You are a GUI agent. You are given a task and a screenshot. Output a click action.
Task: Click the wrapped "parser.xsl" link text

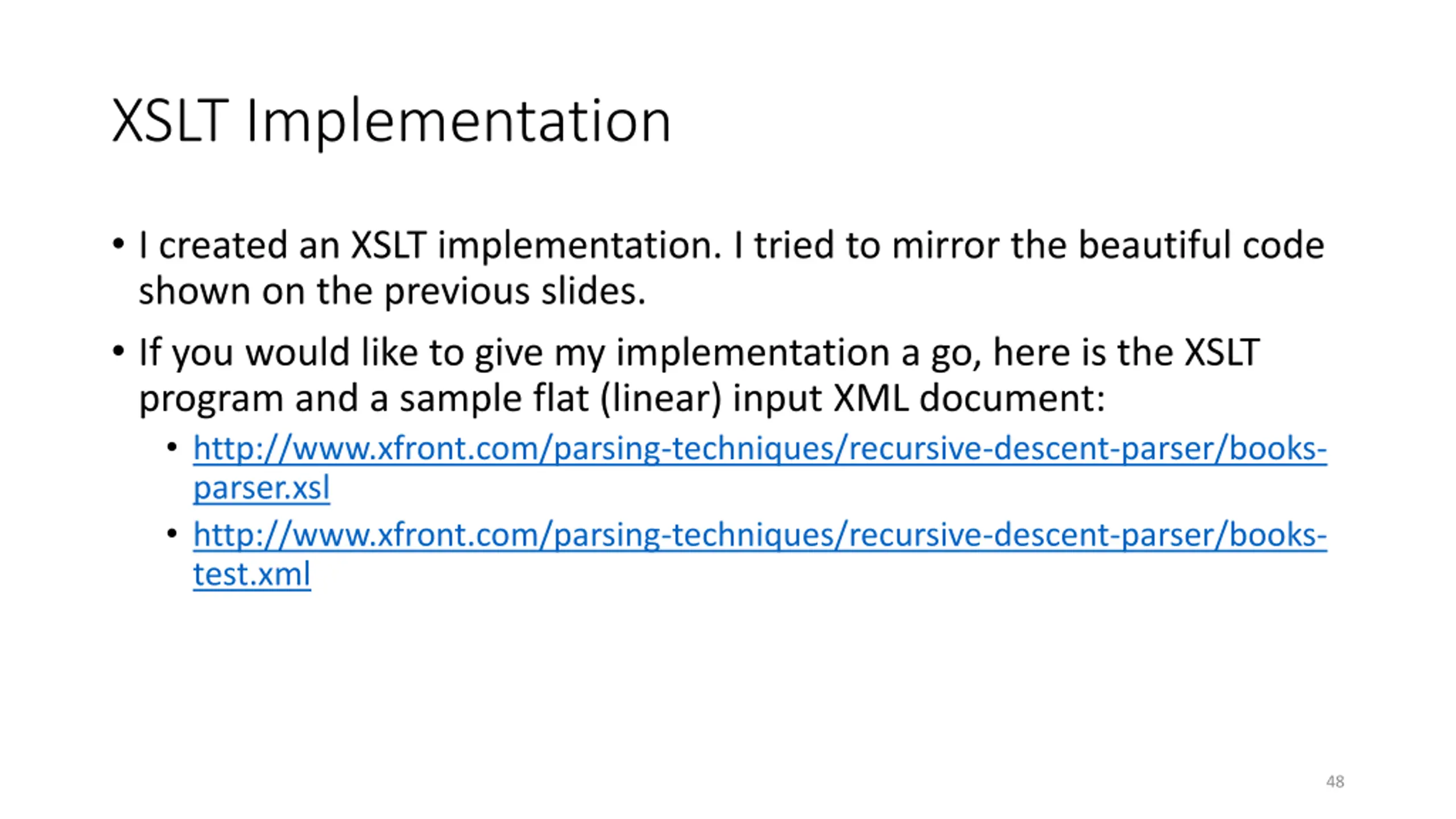coord(262,488)
